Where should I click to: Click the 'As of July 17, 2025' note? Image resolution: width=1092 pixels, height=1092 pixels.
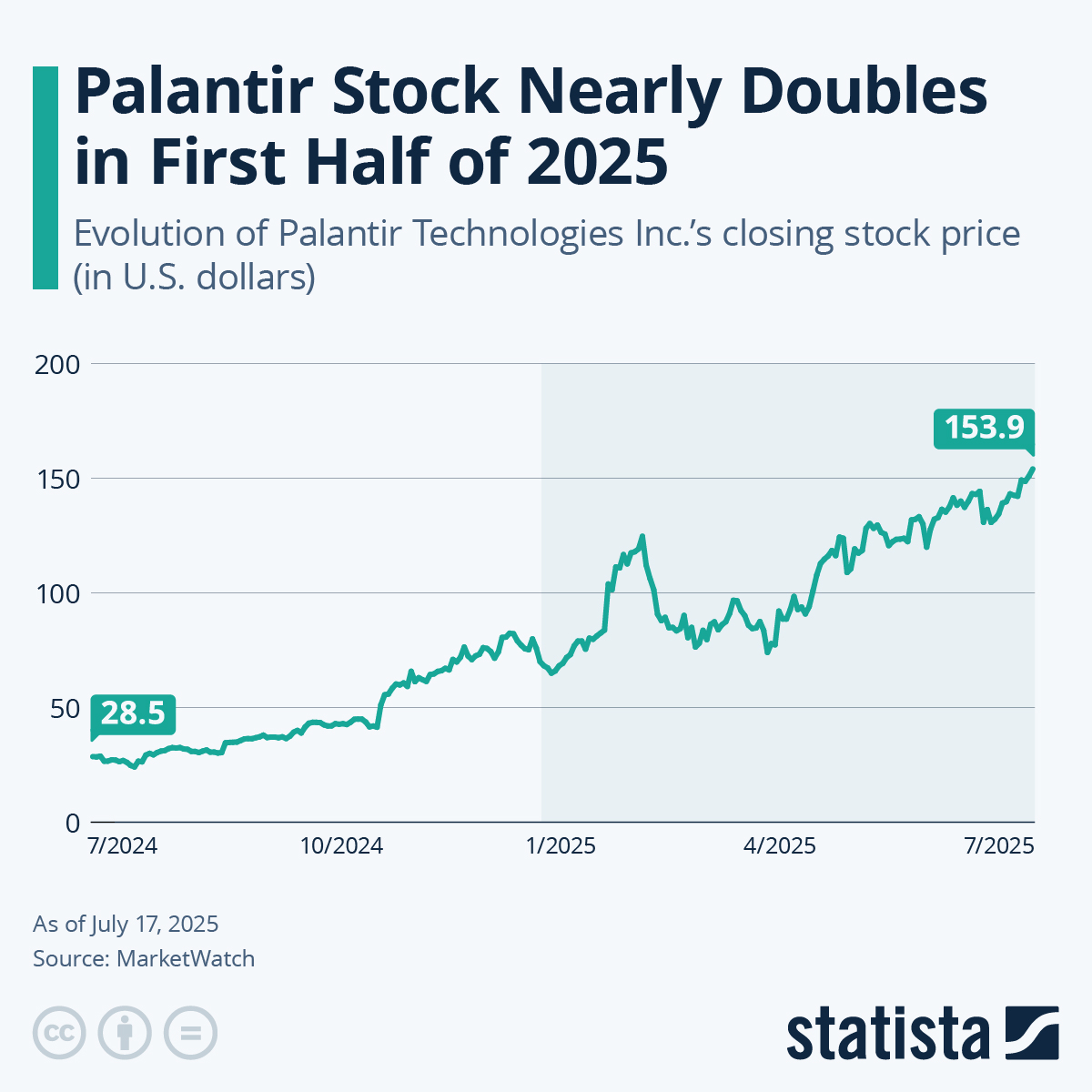point(126,925)
